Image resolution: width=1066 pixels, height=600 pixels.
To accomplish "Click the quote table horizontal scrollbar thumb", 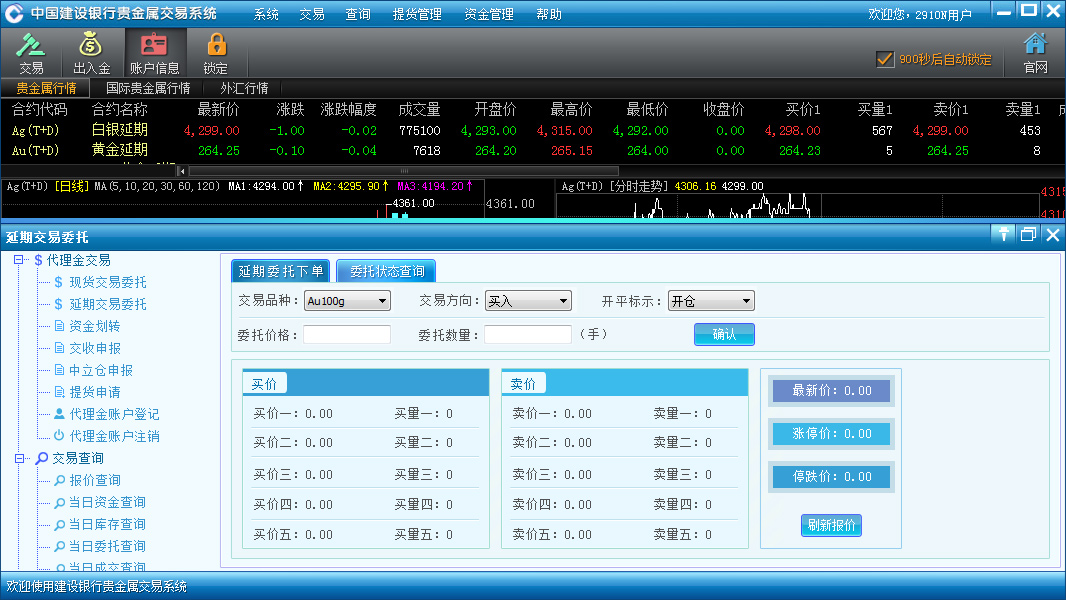I will 404,171.
